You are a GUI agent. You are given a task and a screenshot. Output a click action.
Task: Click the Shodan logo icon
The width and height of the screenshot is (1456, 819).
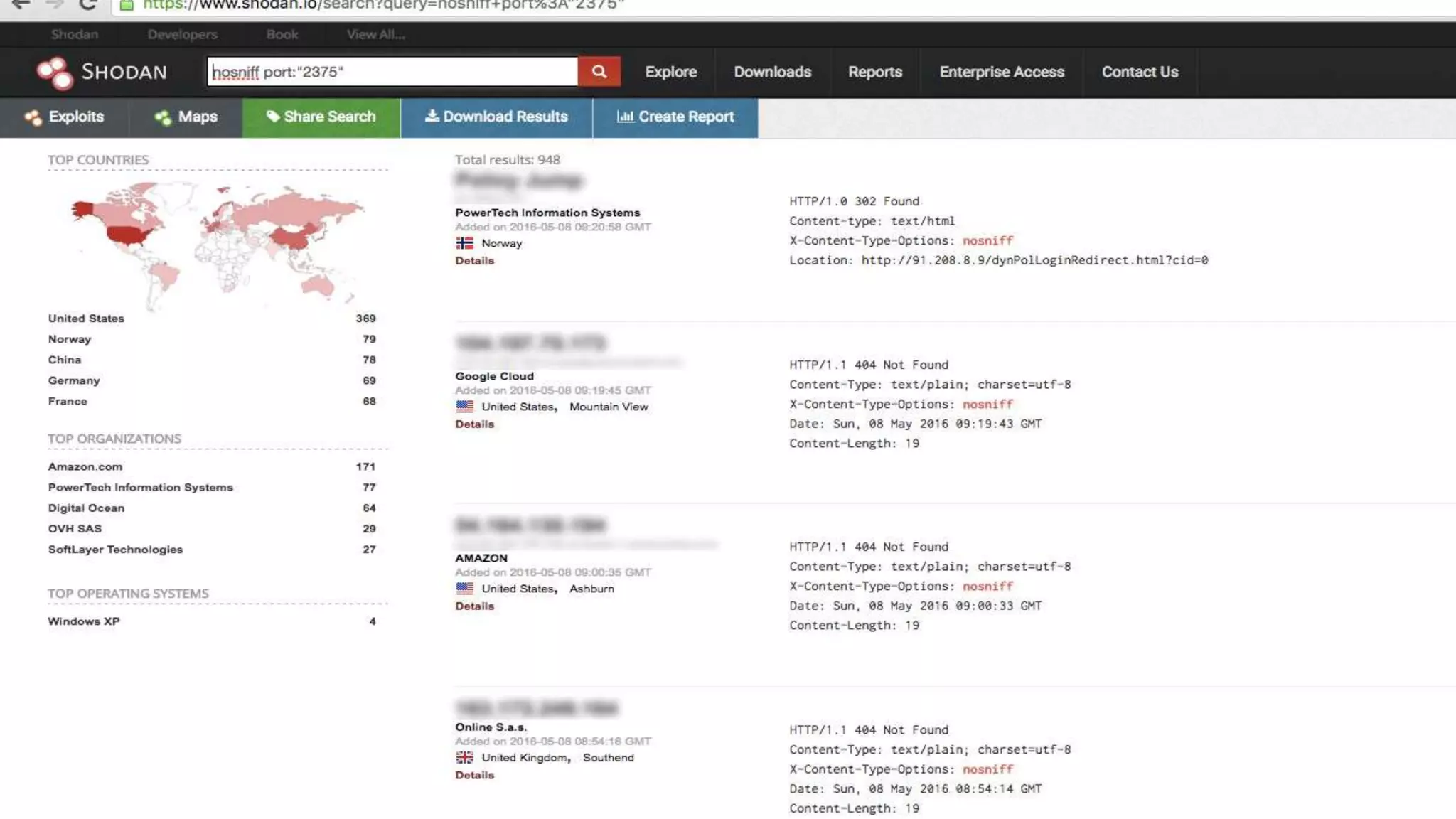pyautogui.click(x=55, y=73)
